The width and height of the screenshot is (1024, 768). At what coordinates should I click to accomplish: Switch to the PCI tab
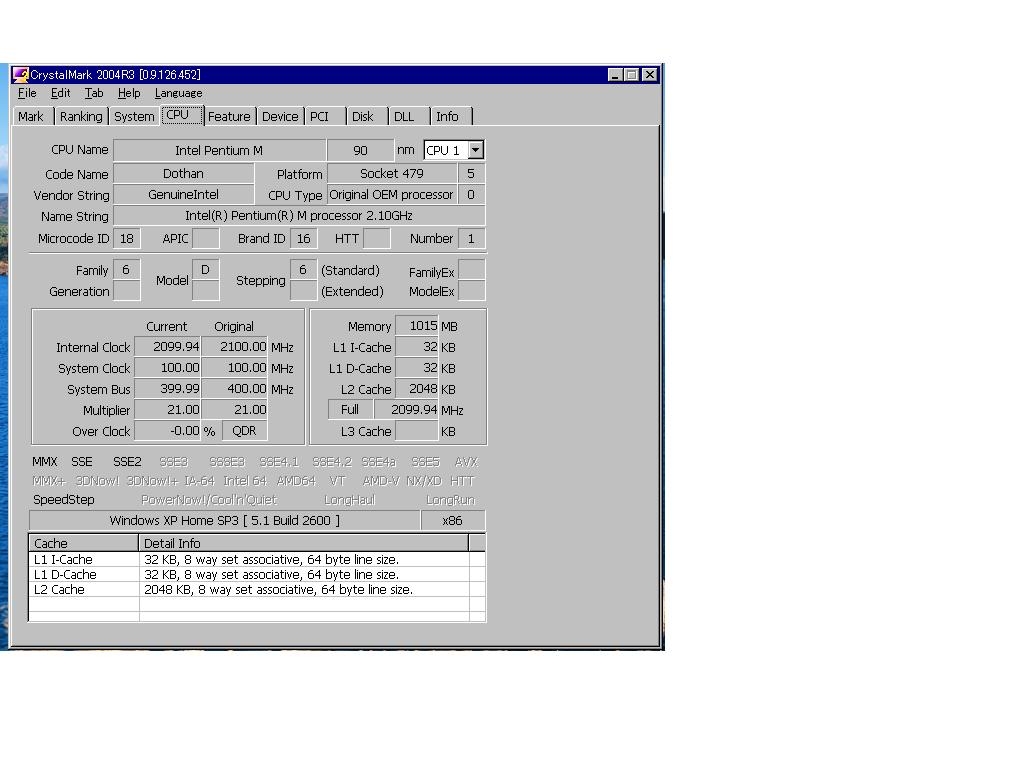pos(324,116)
